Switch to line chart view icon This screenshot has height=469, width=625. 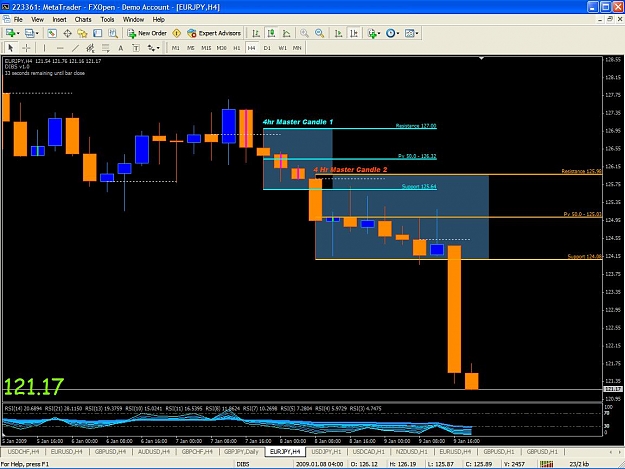(x=286, y=33)
